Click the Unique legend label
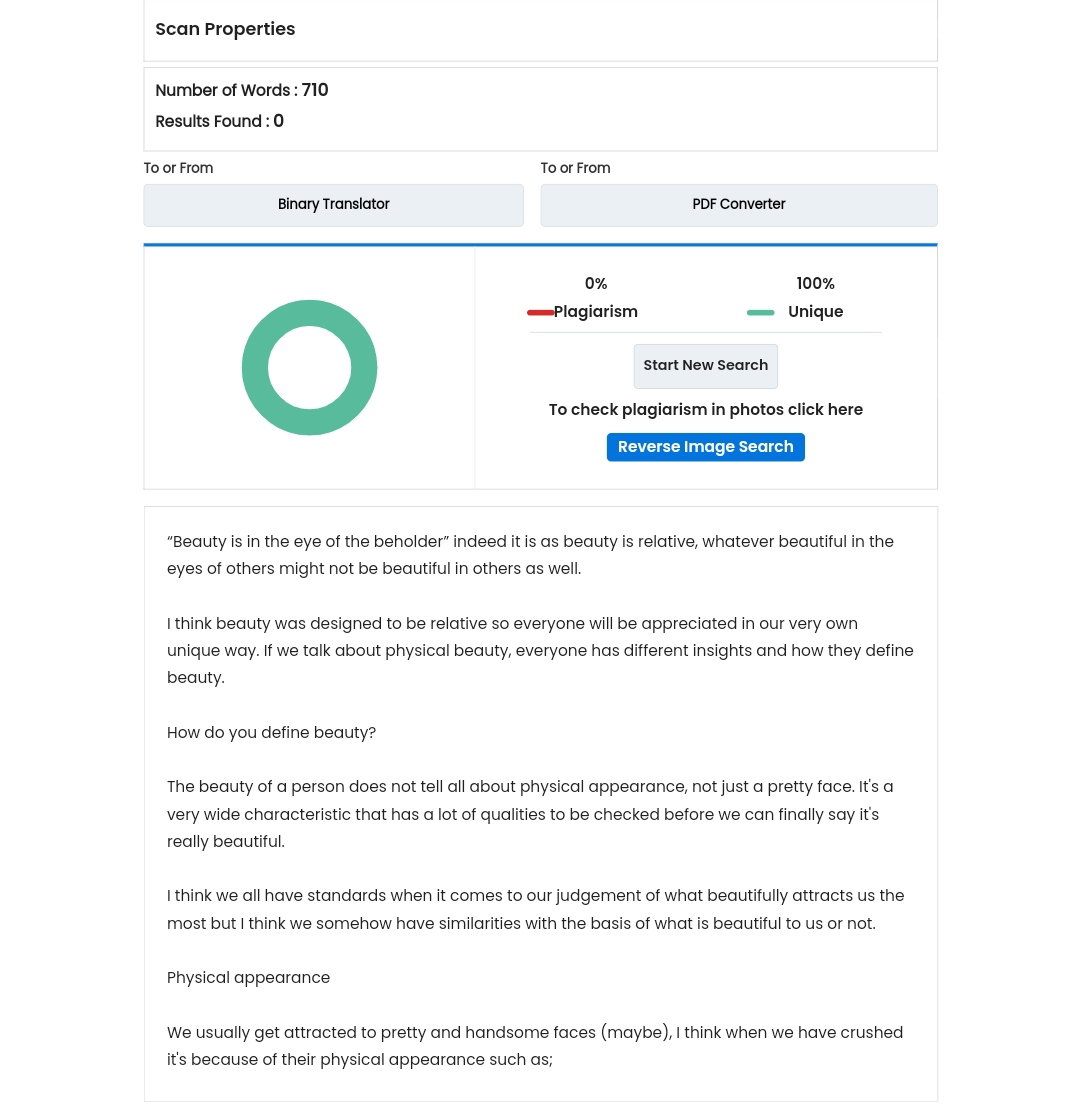Screen dimensions: 1080x1105 click(x=815, y=311)
